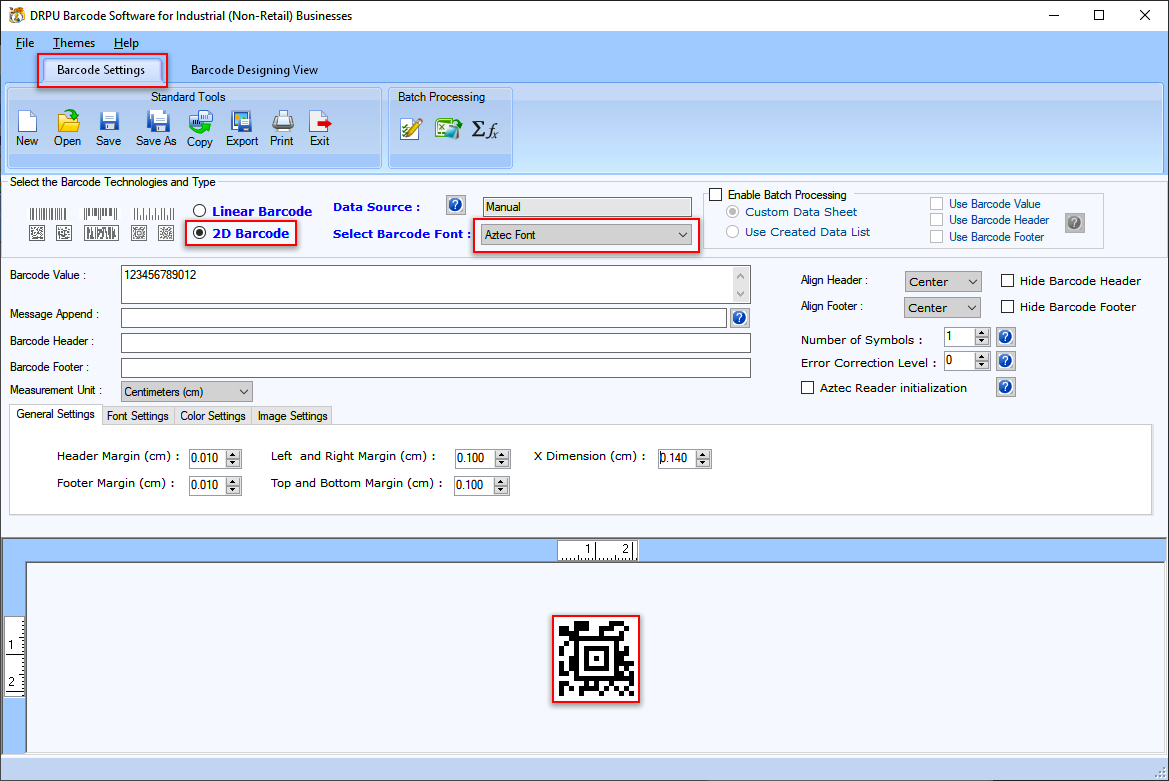Image resolution: width=1169 pixels, height=781 pixels.
Task: Open the Align Header dropdown
Action: (x=942, y=282)
